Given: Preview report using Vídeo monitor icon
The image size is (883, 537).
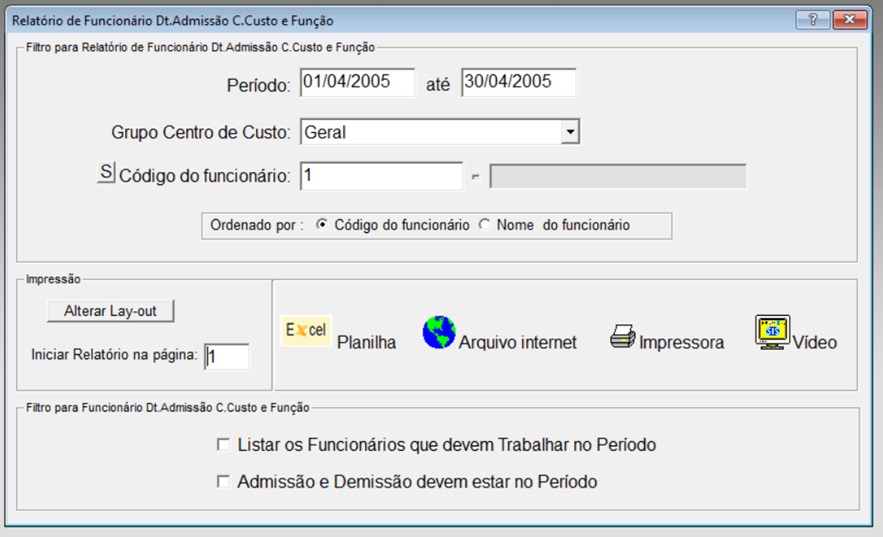Looking at the screenshot, I should [772, 332].
